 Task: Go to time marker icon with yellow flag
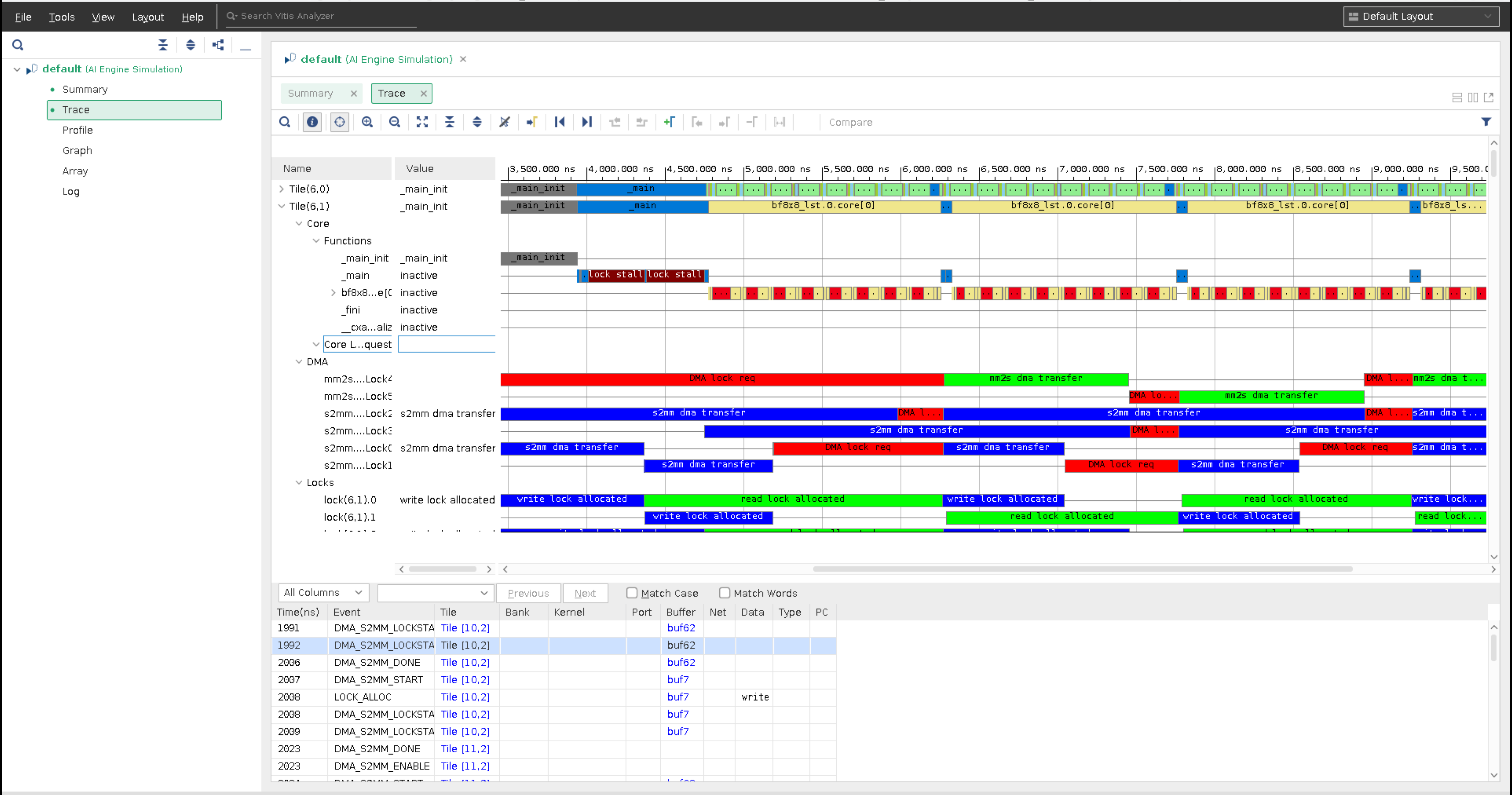tap(532, 122)
